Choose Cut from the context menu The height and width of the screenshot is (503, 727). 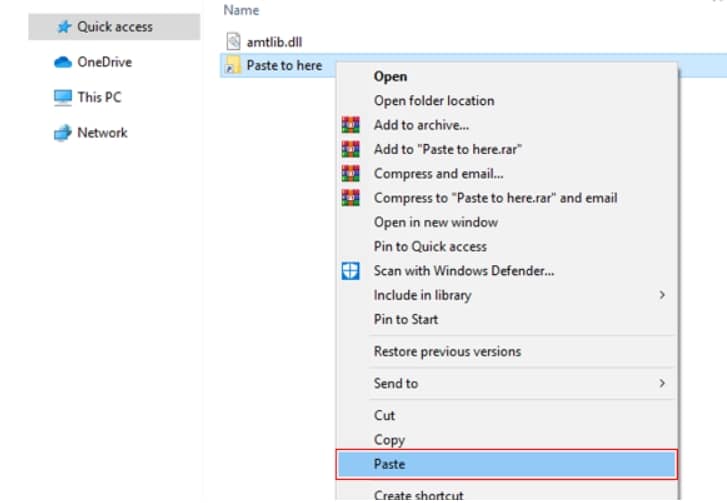coord(384,415)
